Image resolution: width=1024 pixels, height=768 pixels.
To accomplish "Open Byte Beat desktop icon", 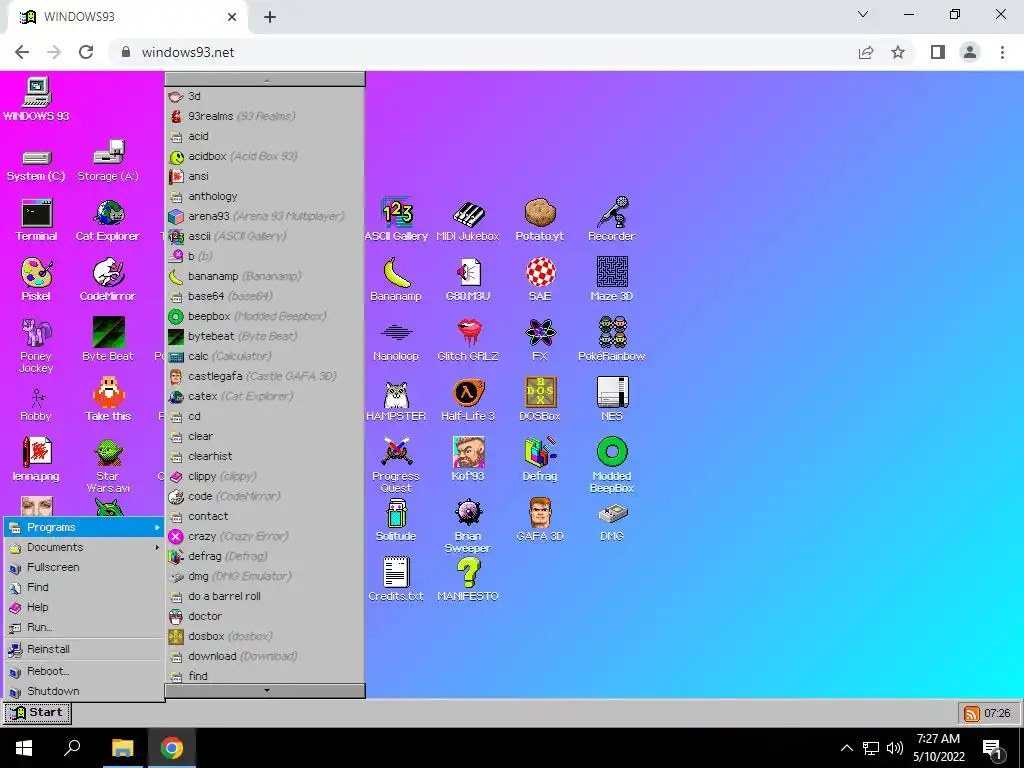I will [x=108, y=340].
